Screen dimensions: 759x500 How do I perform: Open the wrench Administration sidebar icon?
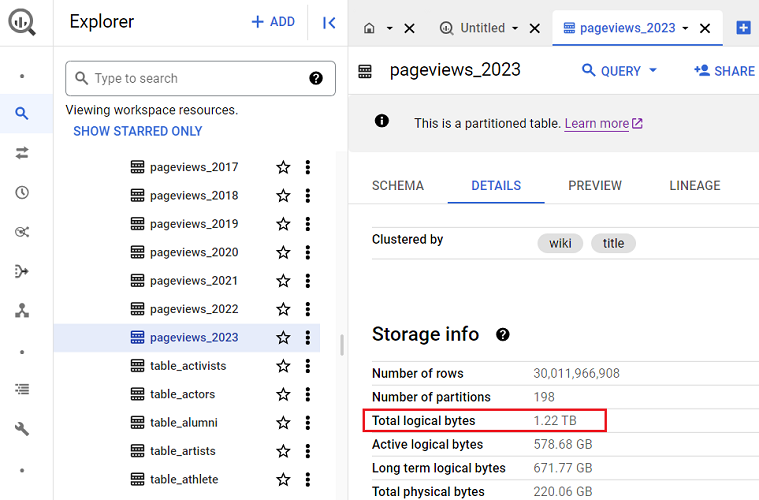22,428
